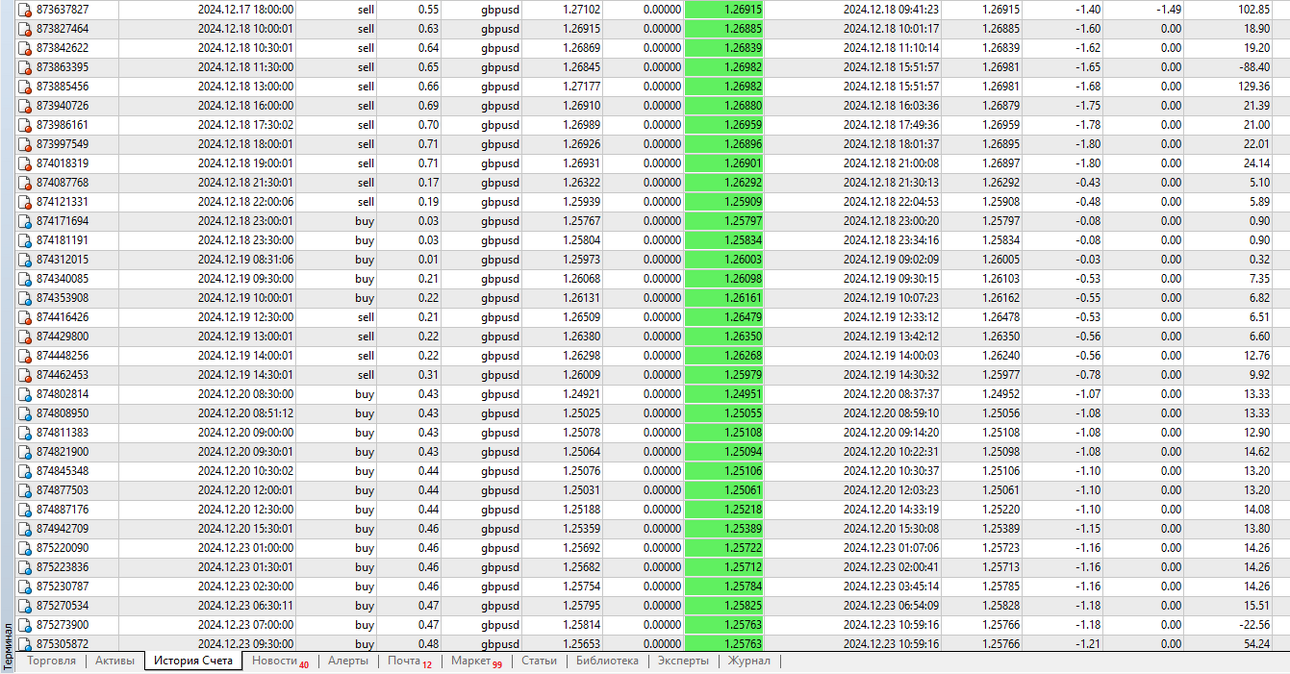1290x674 pixels.
Task: Click ticket number 874811383
Action: point(62,433)
